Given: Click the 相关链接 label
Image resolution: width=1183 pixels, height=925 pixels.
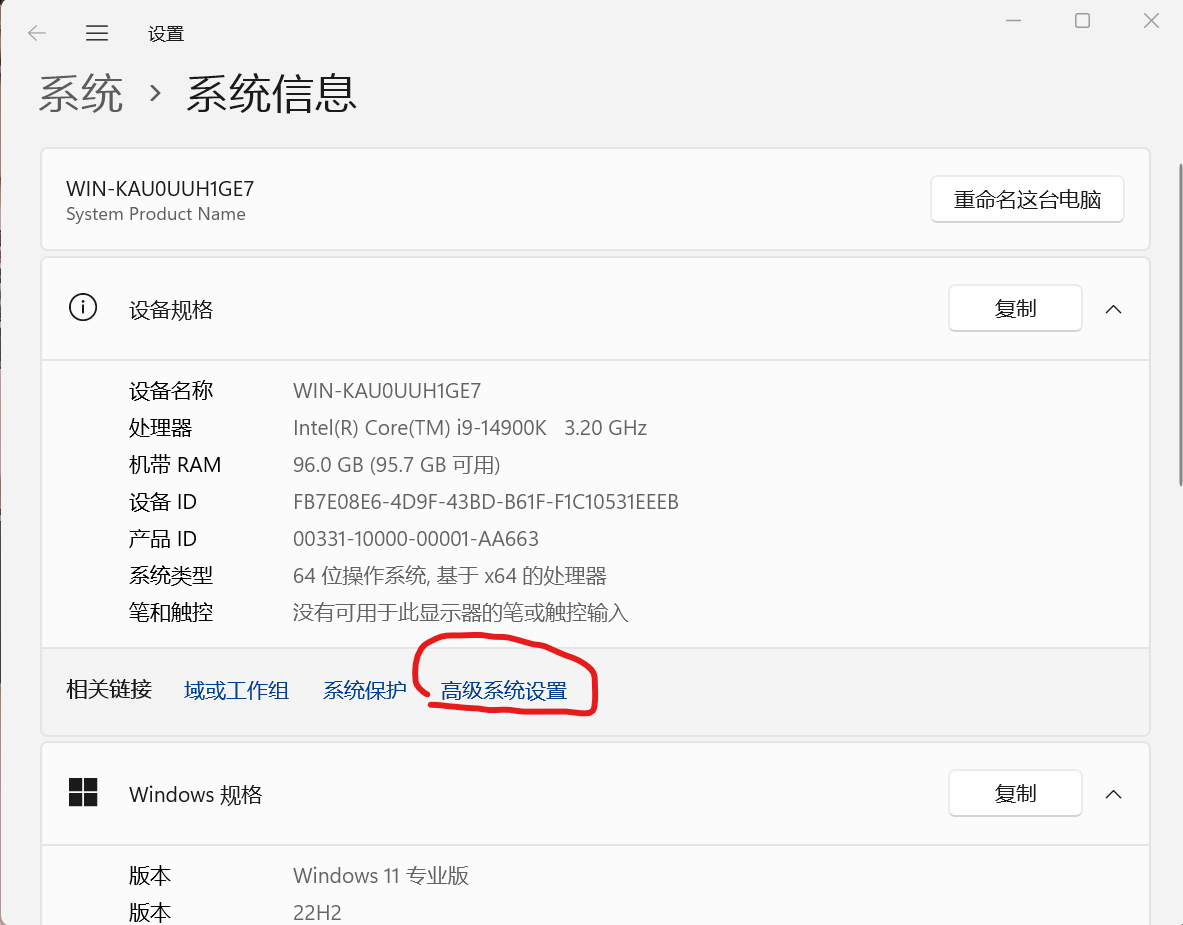Looking at the screenshot, I should pos(109,690).
